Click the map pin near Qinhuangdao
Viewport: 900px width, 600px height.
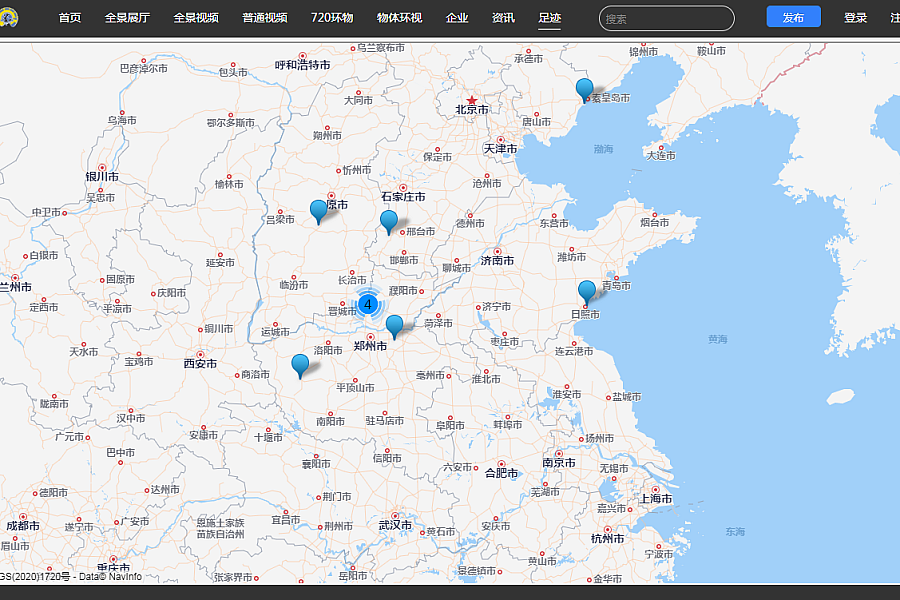pos(585,89)
